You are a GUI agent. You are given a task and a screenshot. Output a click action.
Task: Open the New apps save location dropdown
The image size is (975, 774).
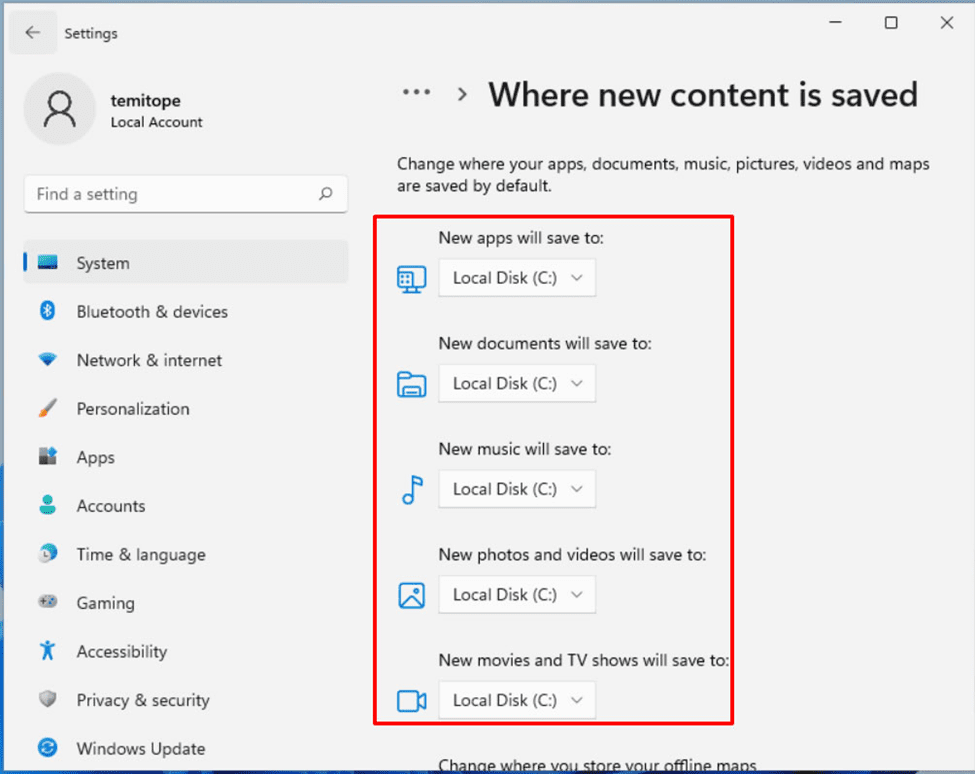(517, 278)
